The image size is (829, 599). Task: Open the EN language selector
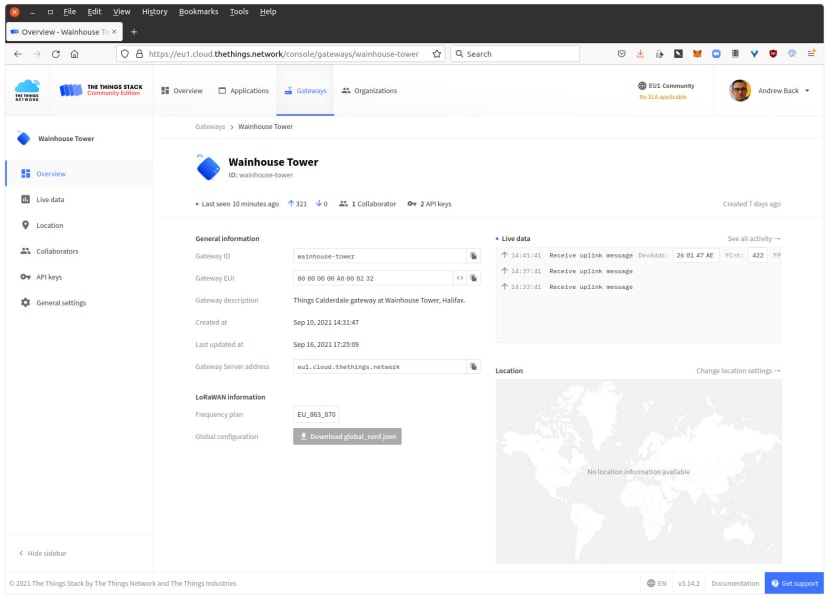657,584
